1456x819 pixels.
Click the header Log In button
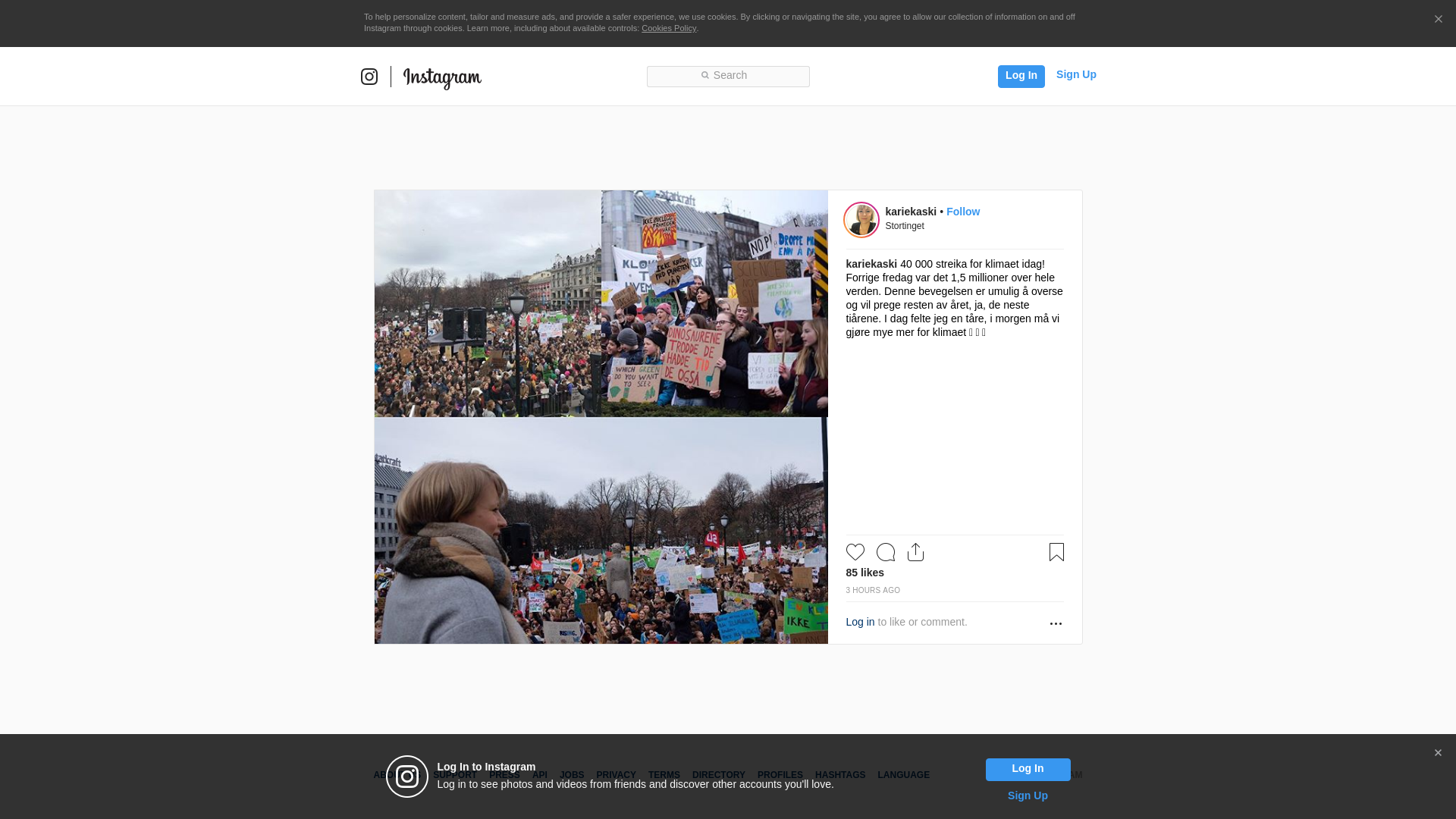point(1021,76)
